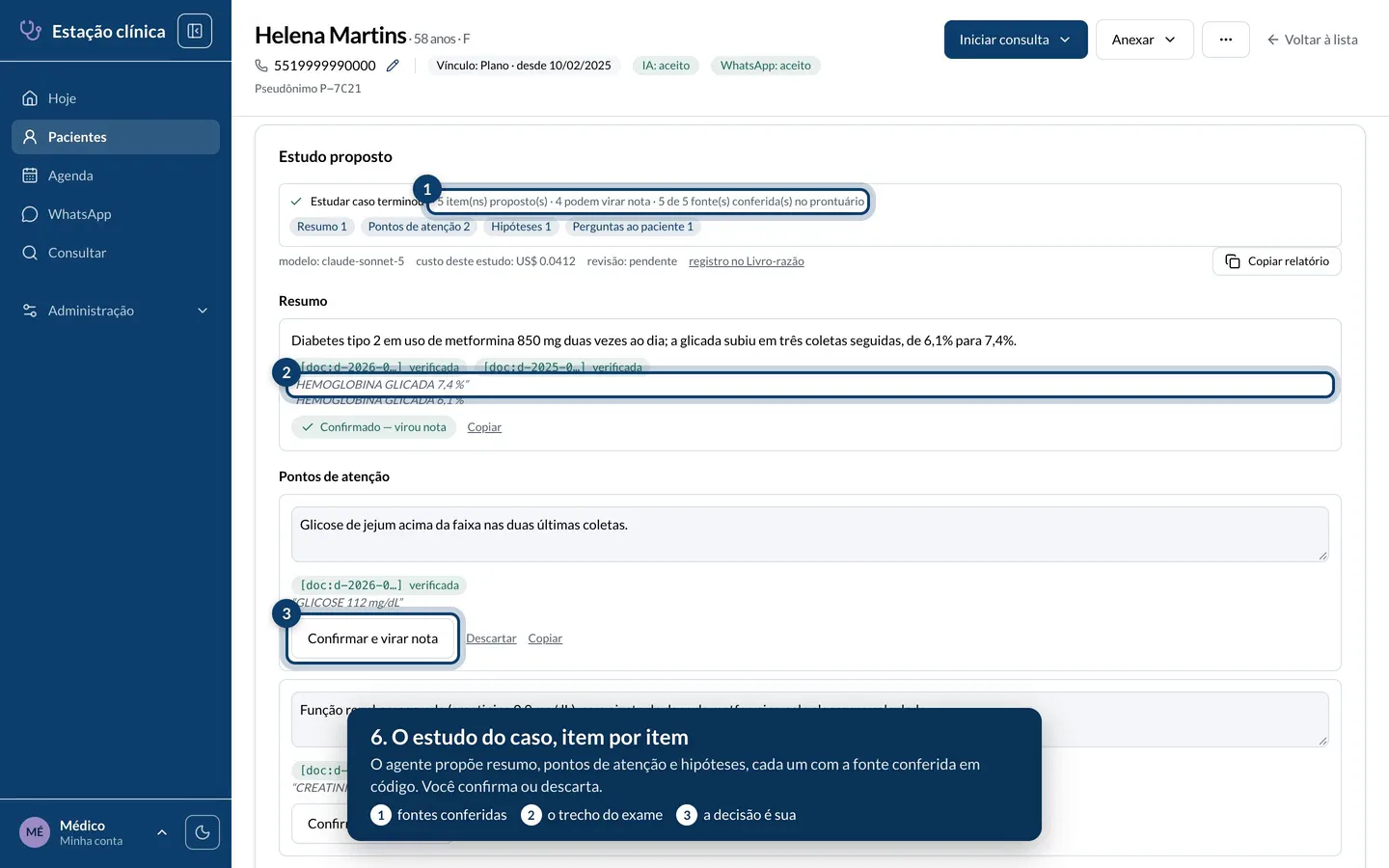Click Copiar link under Resumo

click(x=484, y=427)
